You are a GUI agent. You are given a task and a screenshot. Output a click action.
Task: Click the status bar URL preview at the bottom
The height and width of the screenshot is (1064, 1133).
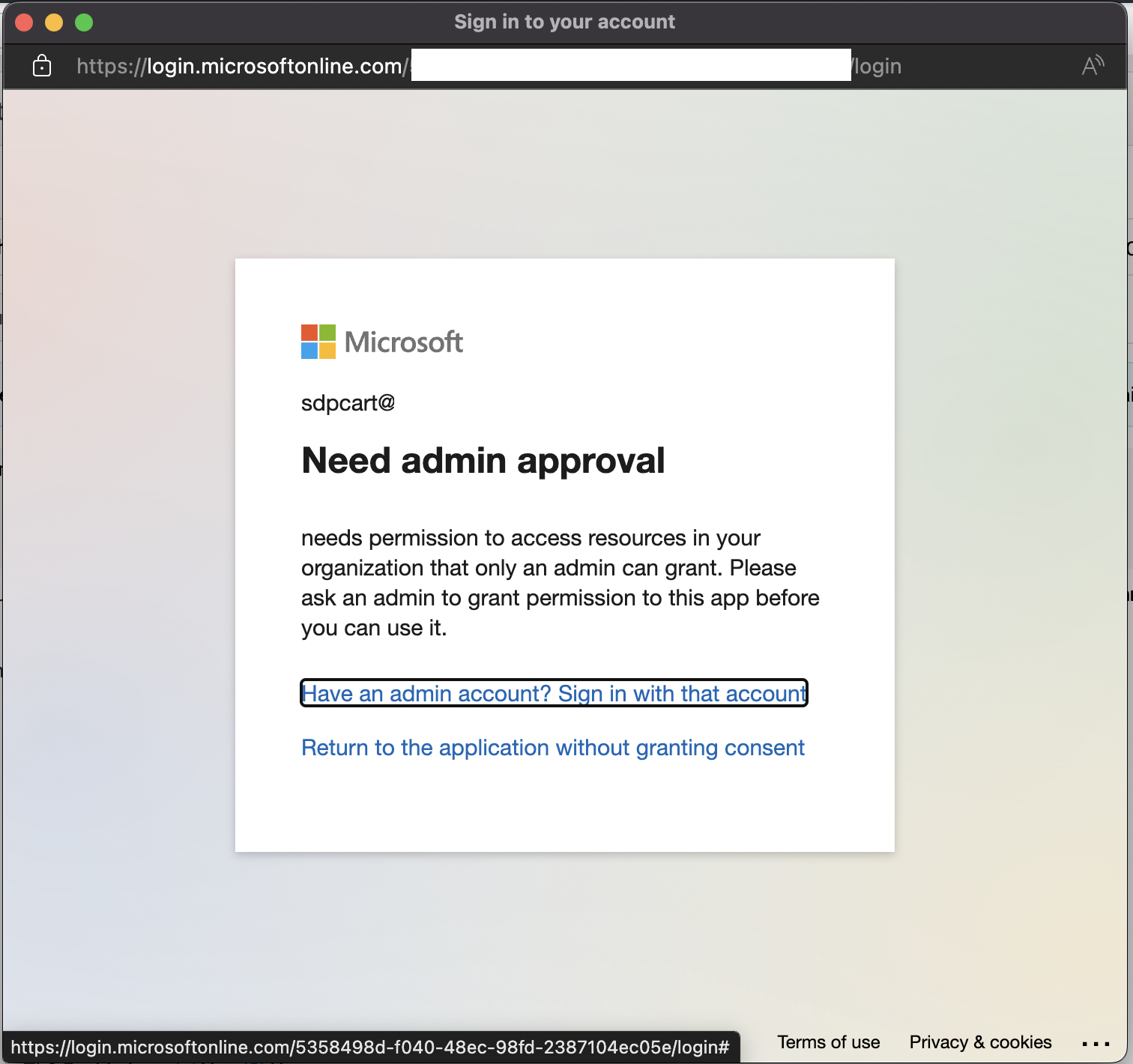[x=370, y=1047]
